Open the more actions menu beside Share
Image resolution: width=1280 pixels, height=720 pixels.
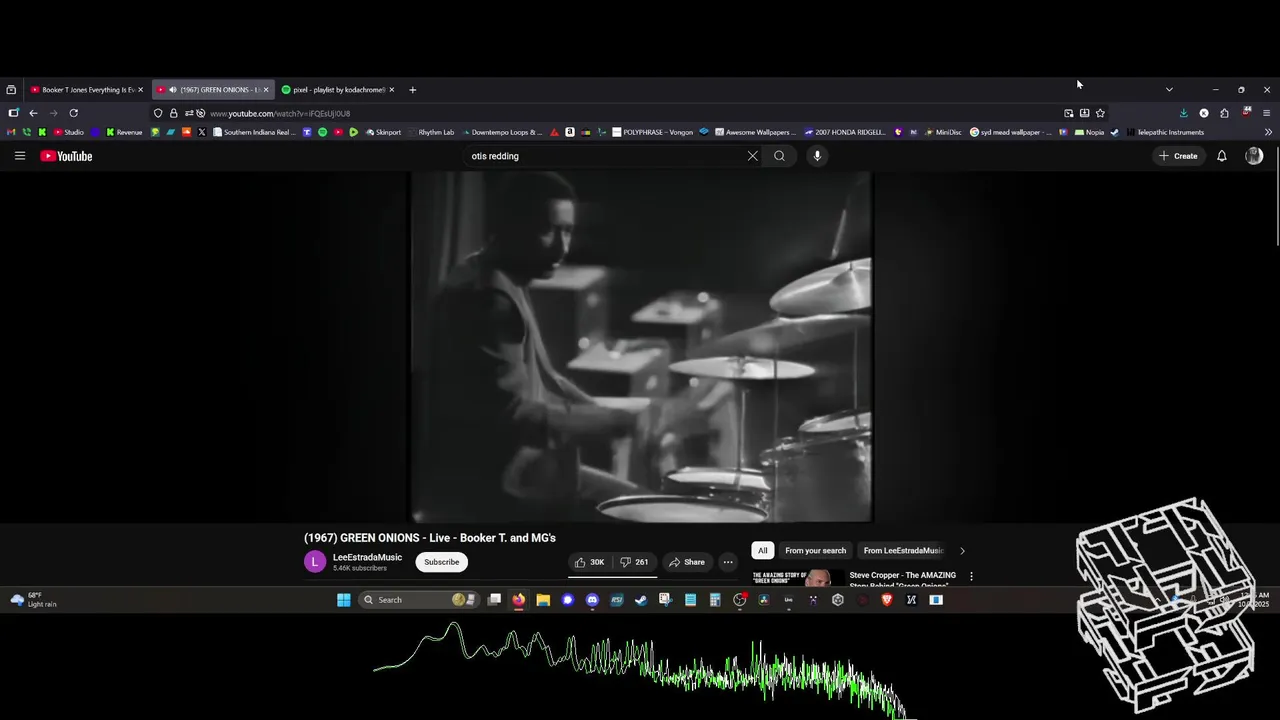pos(728,562)
